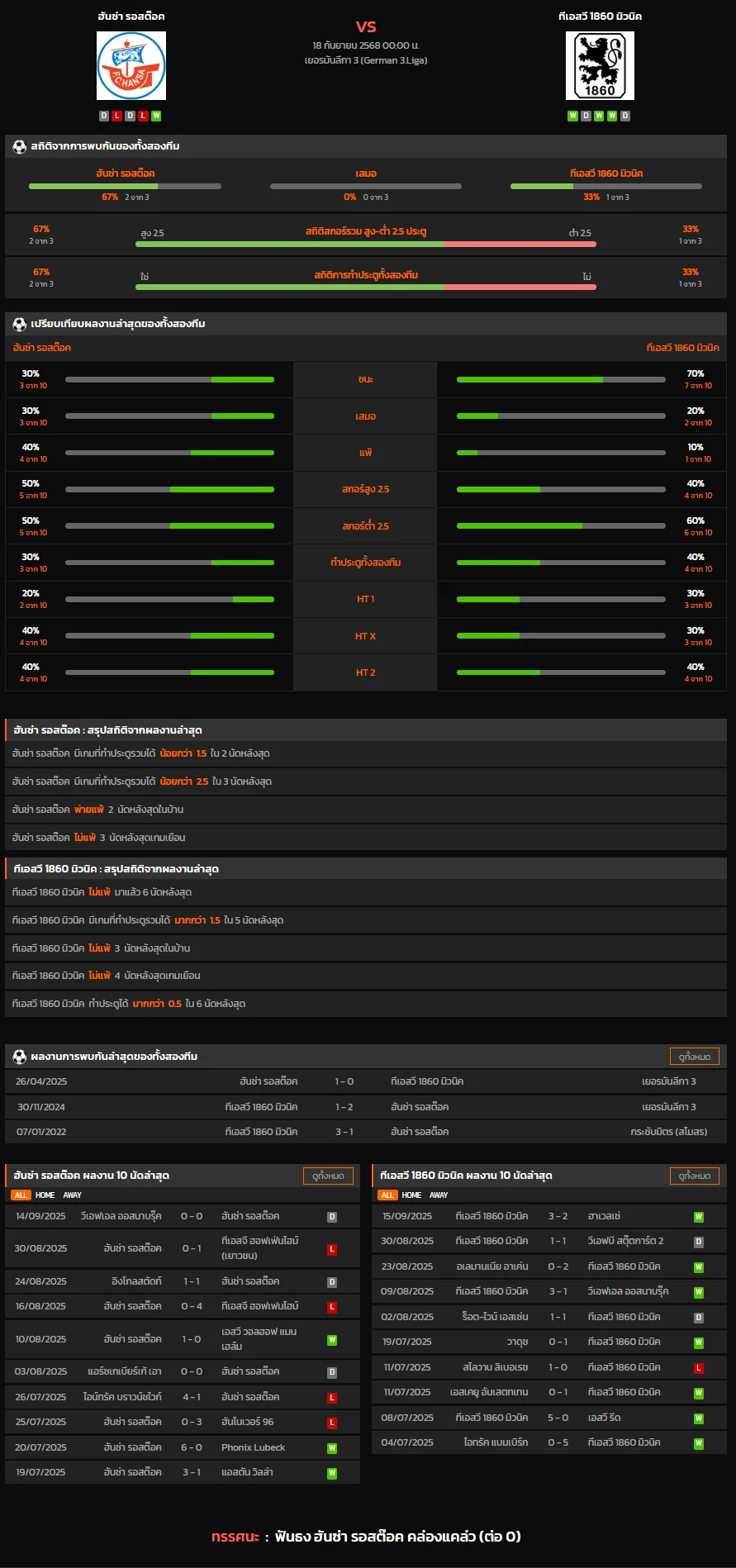Click the W badge on Hansa's 19/07/2025 row
This screenshot has height=1568, width=736.
click(x=332, y=1473)
